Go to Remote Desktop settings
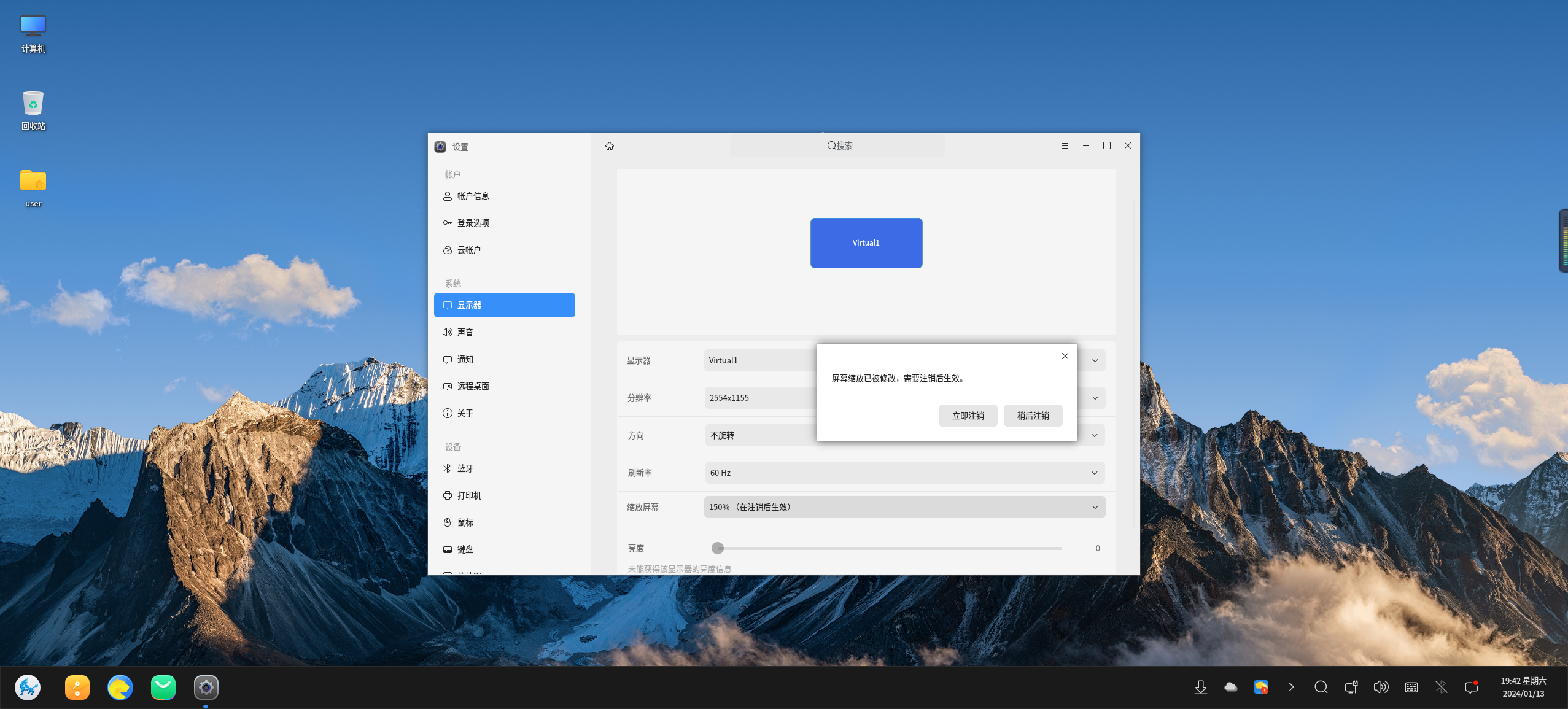1568x709 pixels. coord(473,386)
